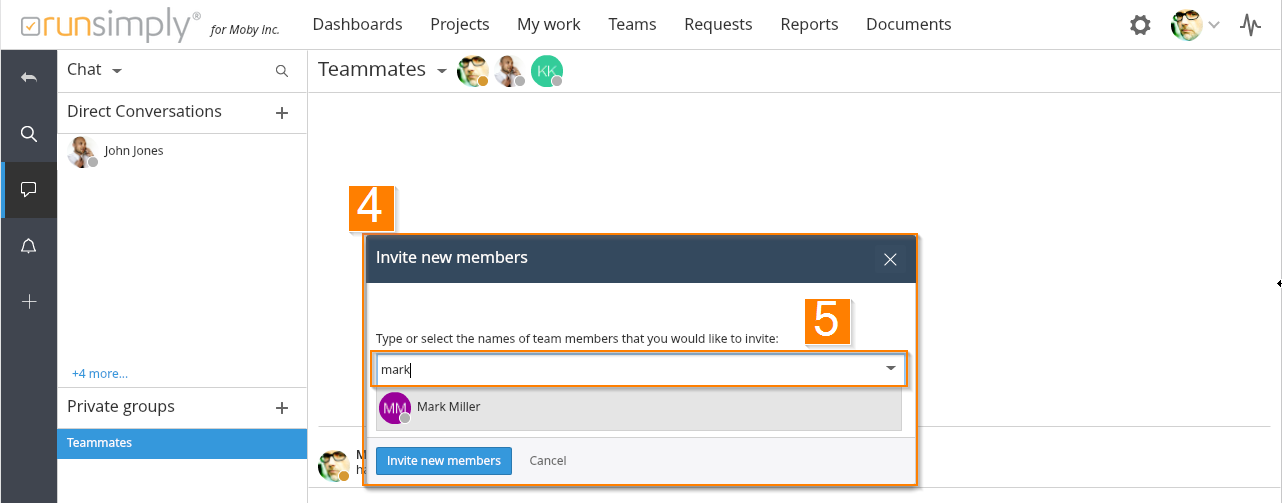Cancel the invite dialog
1282x503 pixels.
click(x=548, y=461)
